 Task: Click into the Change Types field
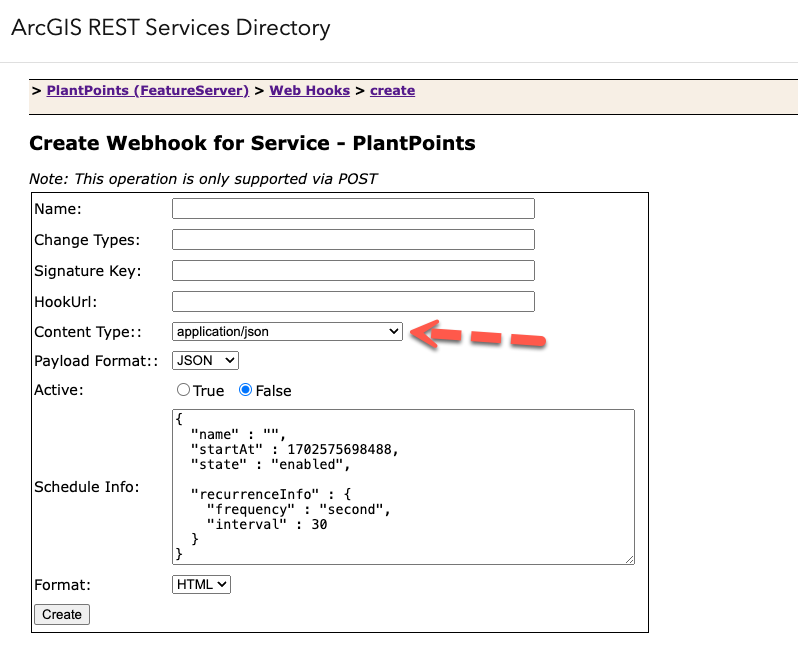[353, 240]
